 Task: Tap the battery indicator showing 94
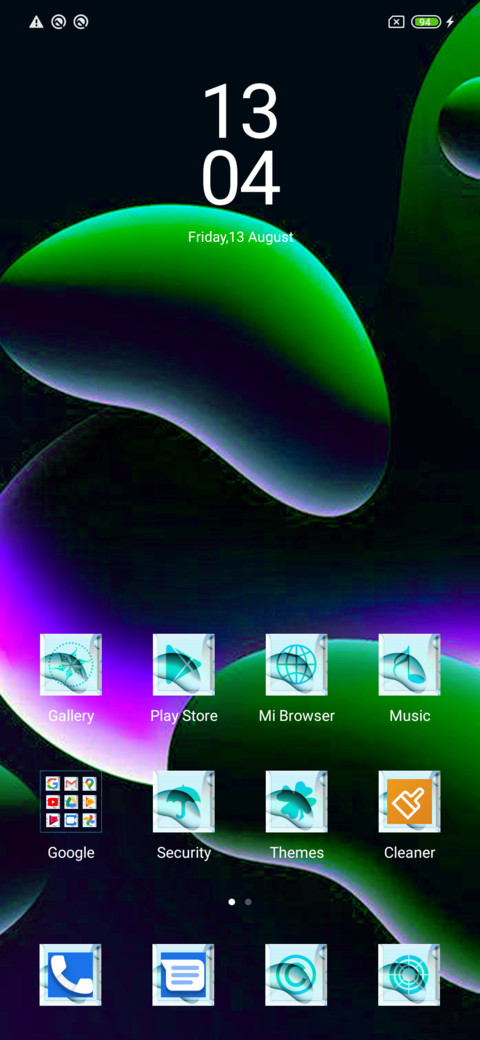pos(426,22)
